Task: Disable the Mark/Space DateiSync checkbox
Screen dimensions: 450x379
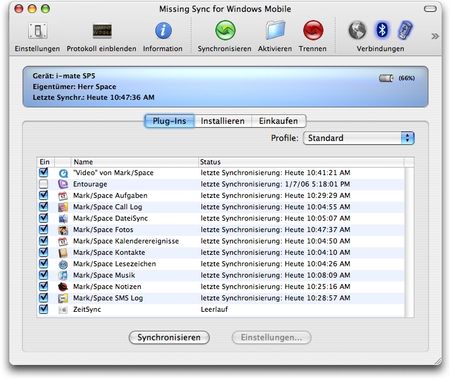Action: point(44,218)
